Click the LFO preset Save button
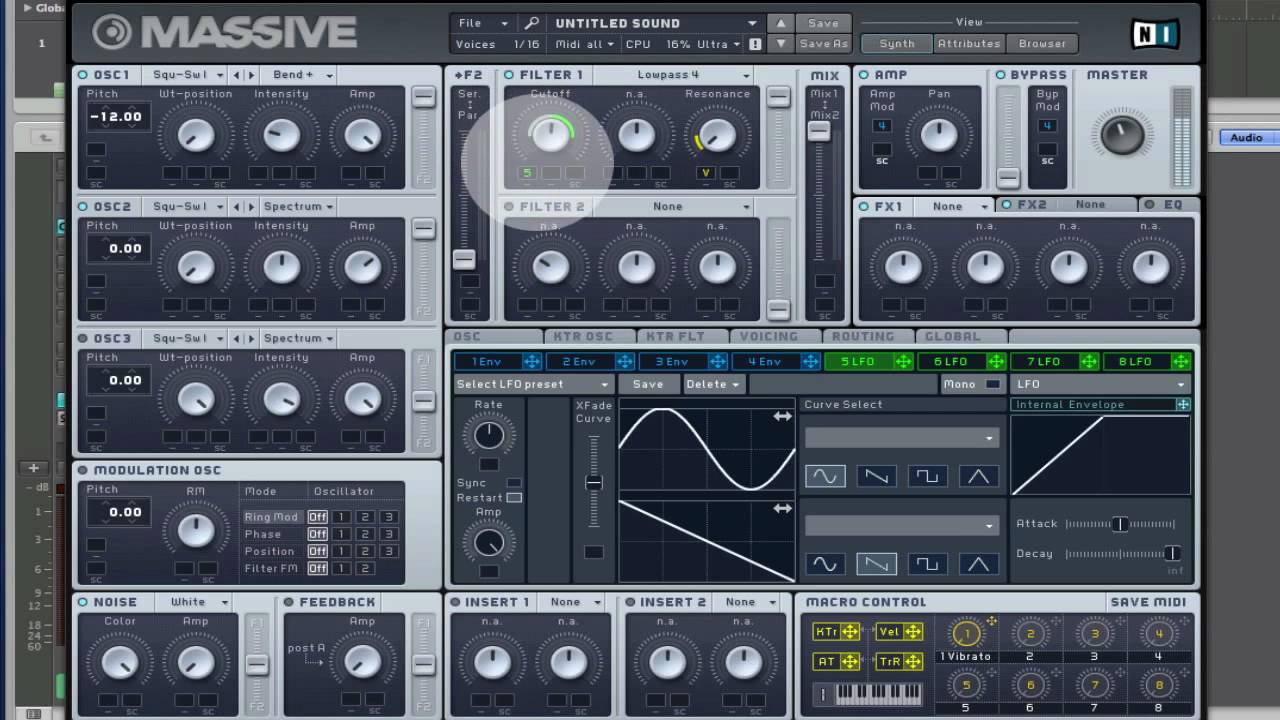This screenshot has width=1280, height=720. point(648,384)
